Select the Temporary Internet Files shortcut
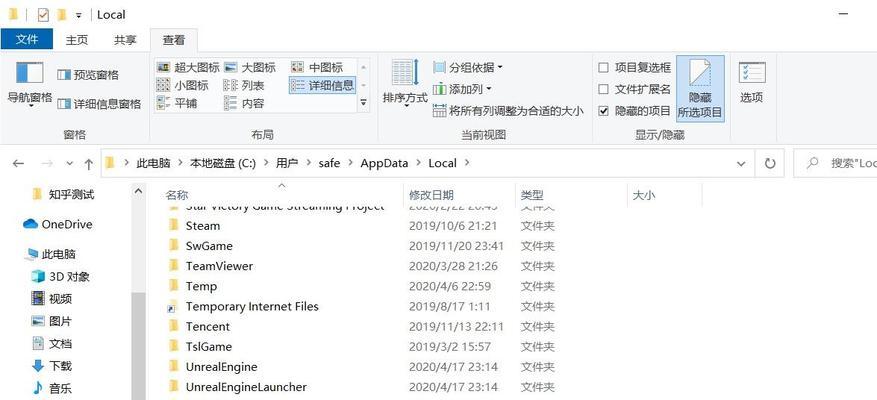 (252, 307)
